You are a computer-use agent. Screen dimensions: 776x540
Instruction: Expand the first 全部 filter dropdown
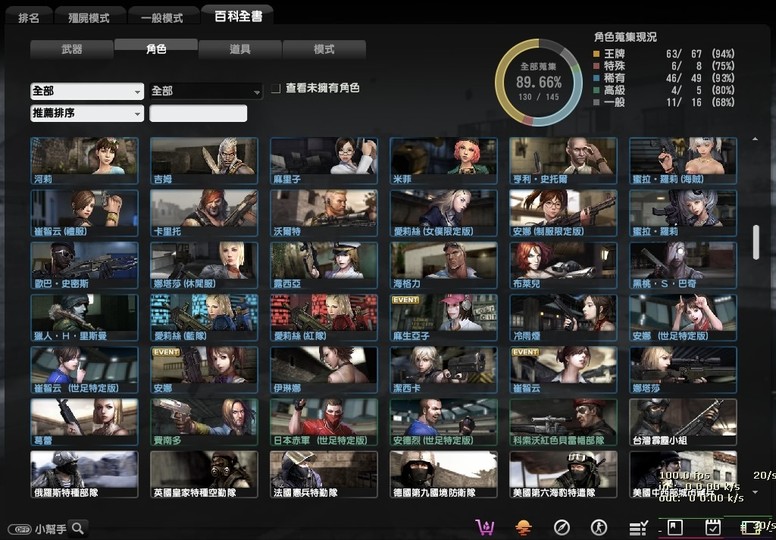pyautogui.click(x=87, y=91)
